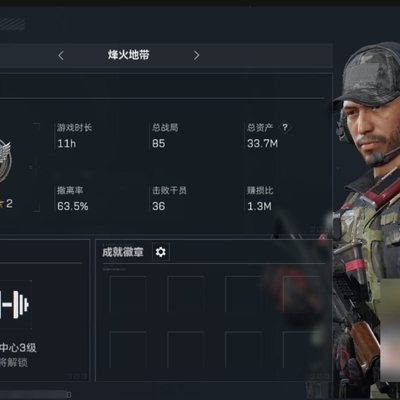
Task: Select second badge slot in bottom row
Action: click(x=186, y=350)
